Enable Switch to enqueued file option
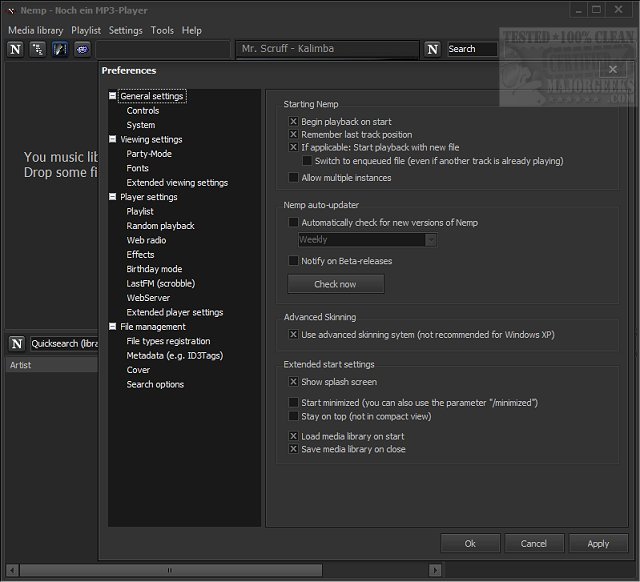The height and width of the screenshot is (582, 640). click(x=307, y=161)
